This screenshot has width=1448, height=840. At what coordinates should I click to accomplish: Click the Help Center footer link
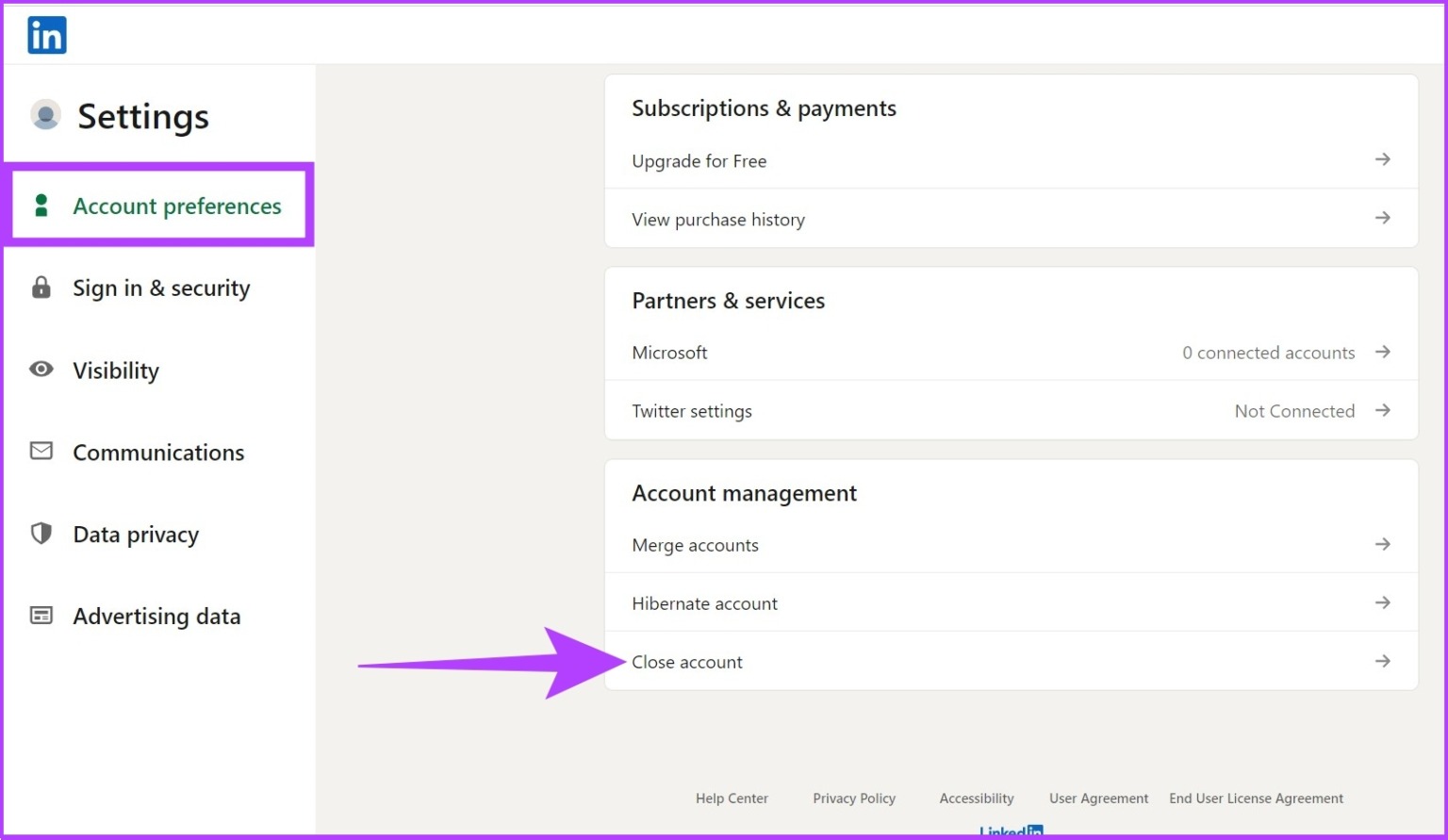(x=732, y=798)
